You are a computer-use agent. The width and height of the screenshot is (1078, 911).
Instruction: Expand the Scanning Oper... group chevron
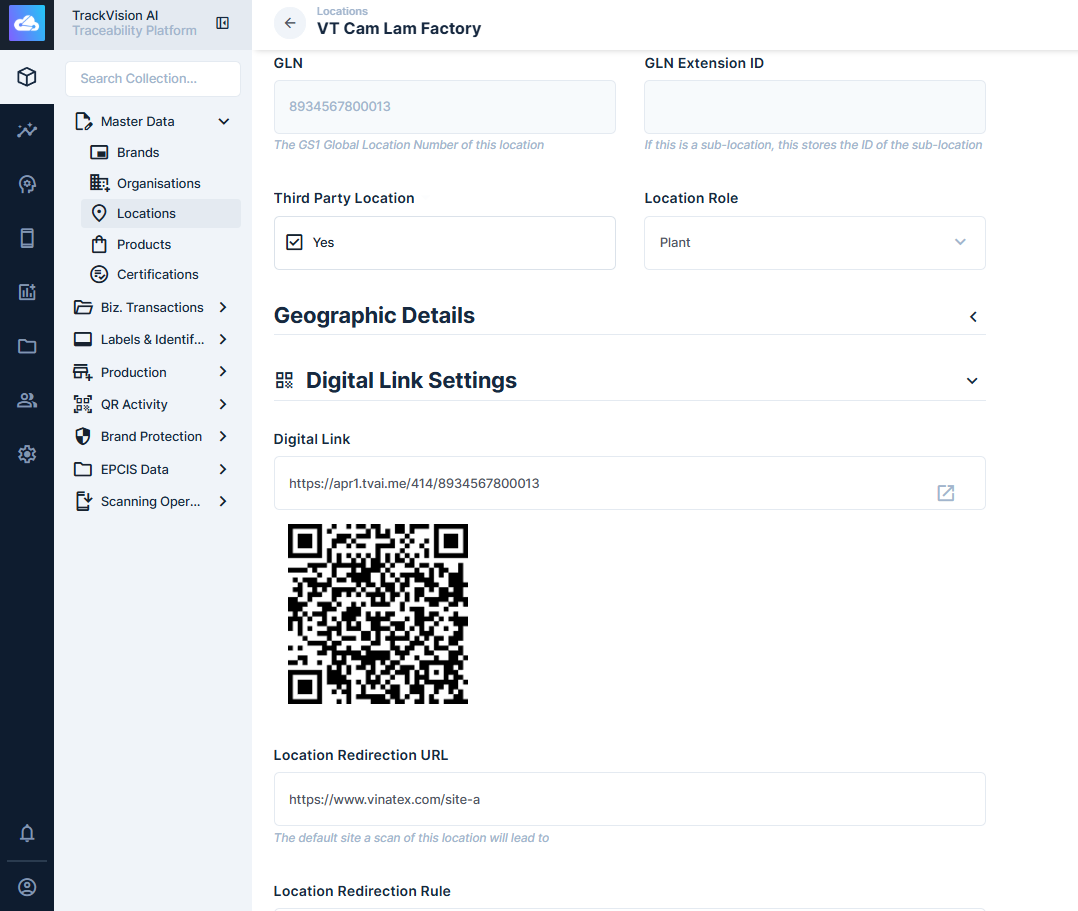point(223,501)
